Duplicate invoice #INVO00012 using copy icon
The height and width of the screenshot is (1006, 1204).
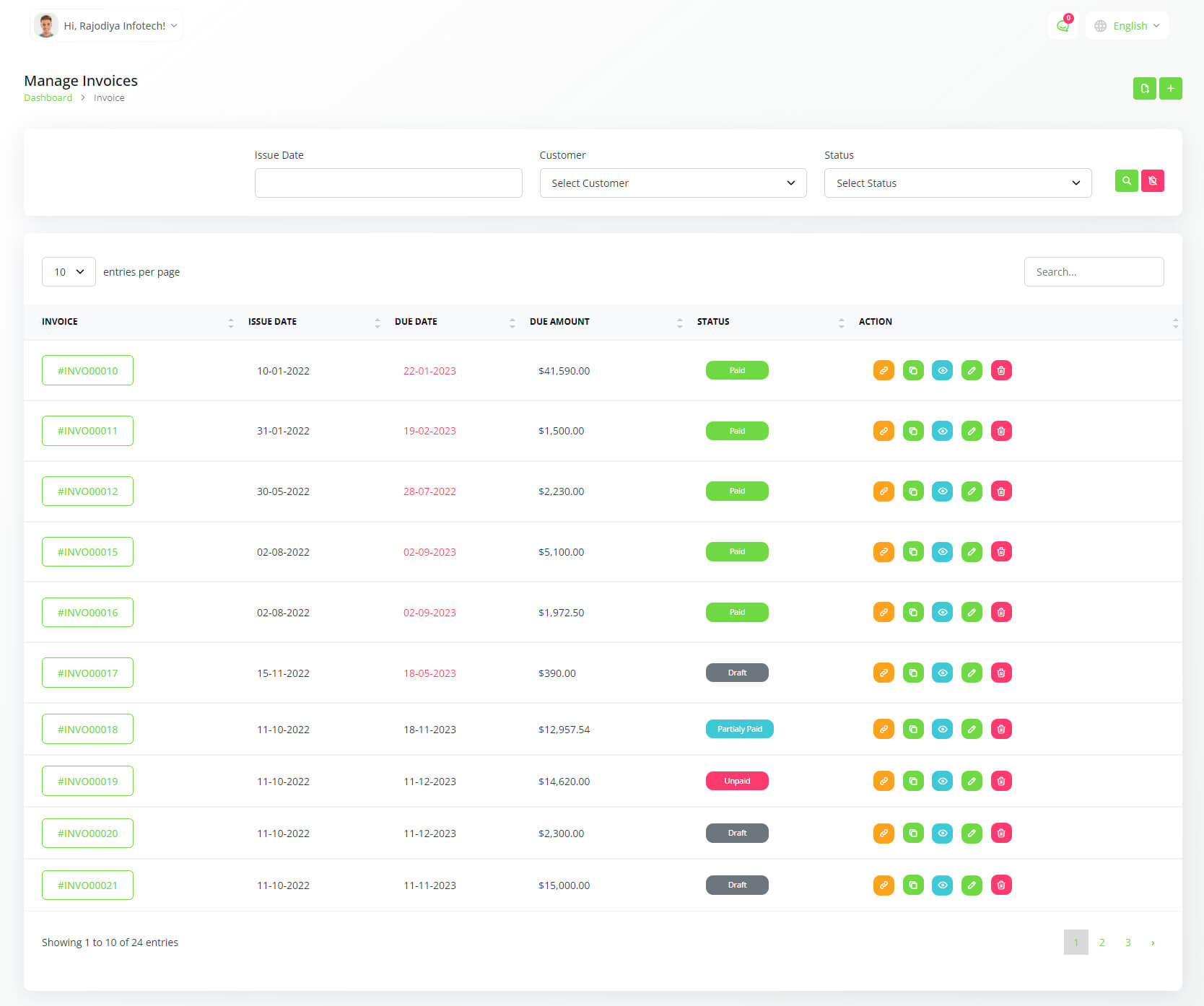913,491
